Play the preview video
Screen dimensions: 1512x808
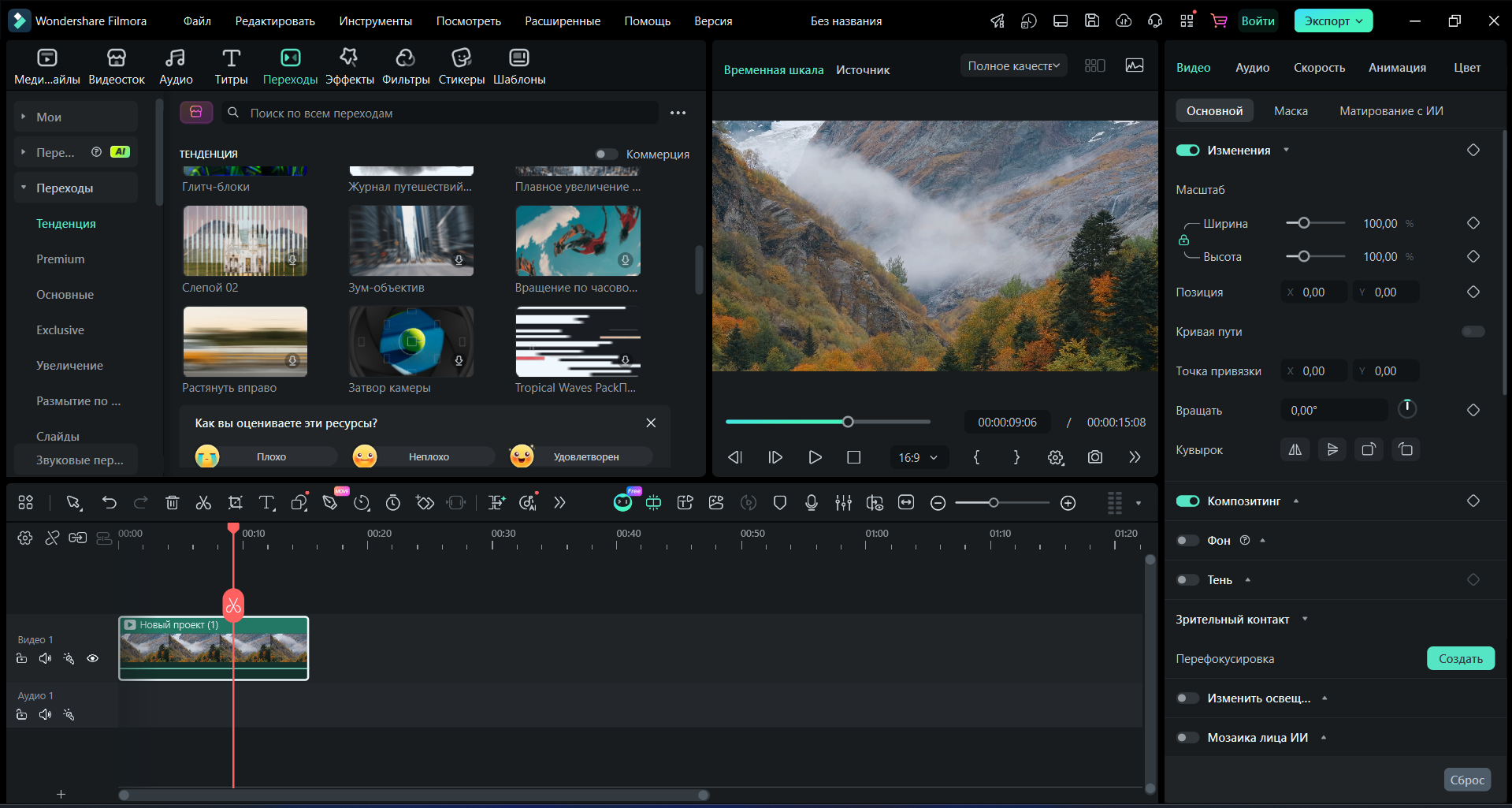point(815,457)
